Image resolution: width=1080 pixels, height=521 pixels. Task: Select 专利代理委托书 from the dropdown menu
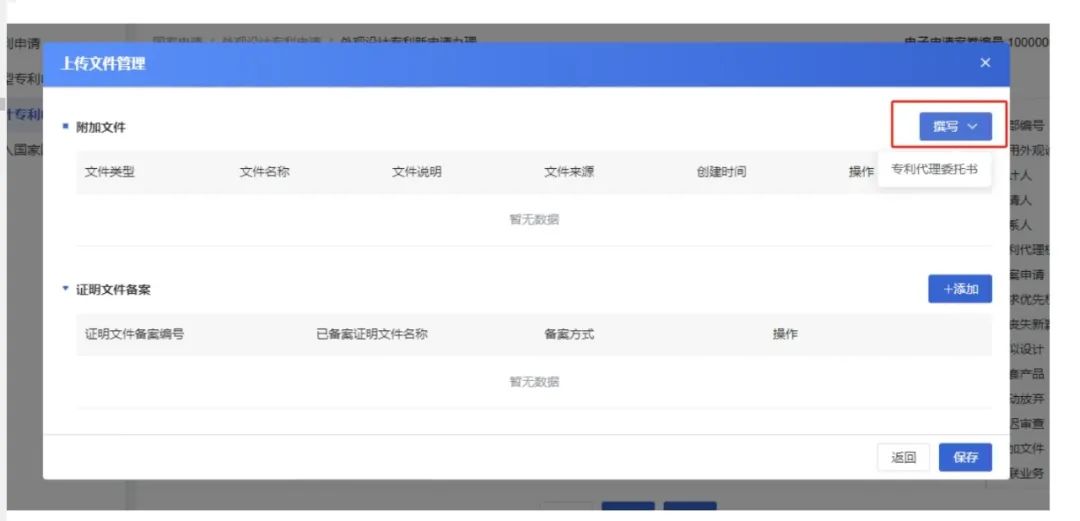[935, 169]
